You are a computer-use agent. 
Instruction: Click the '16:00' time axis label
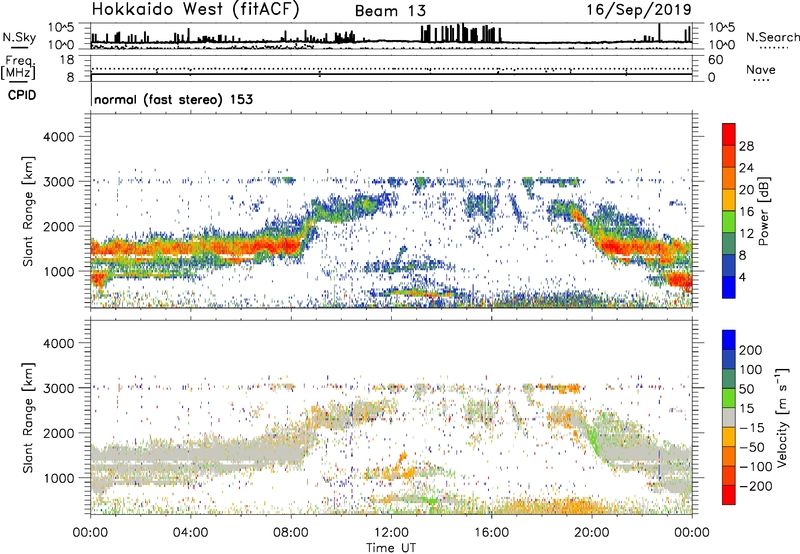491,533
